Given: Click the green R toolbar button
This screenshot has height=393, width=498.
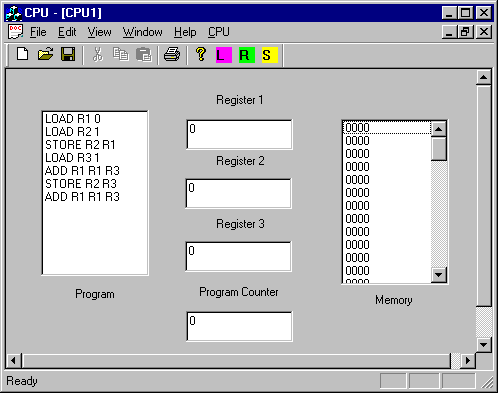Looking at the screenshot, I should pyautogui.click(x=247, y=55).
